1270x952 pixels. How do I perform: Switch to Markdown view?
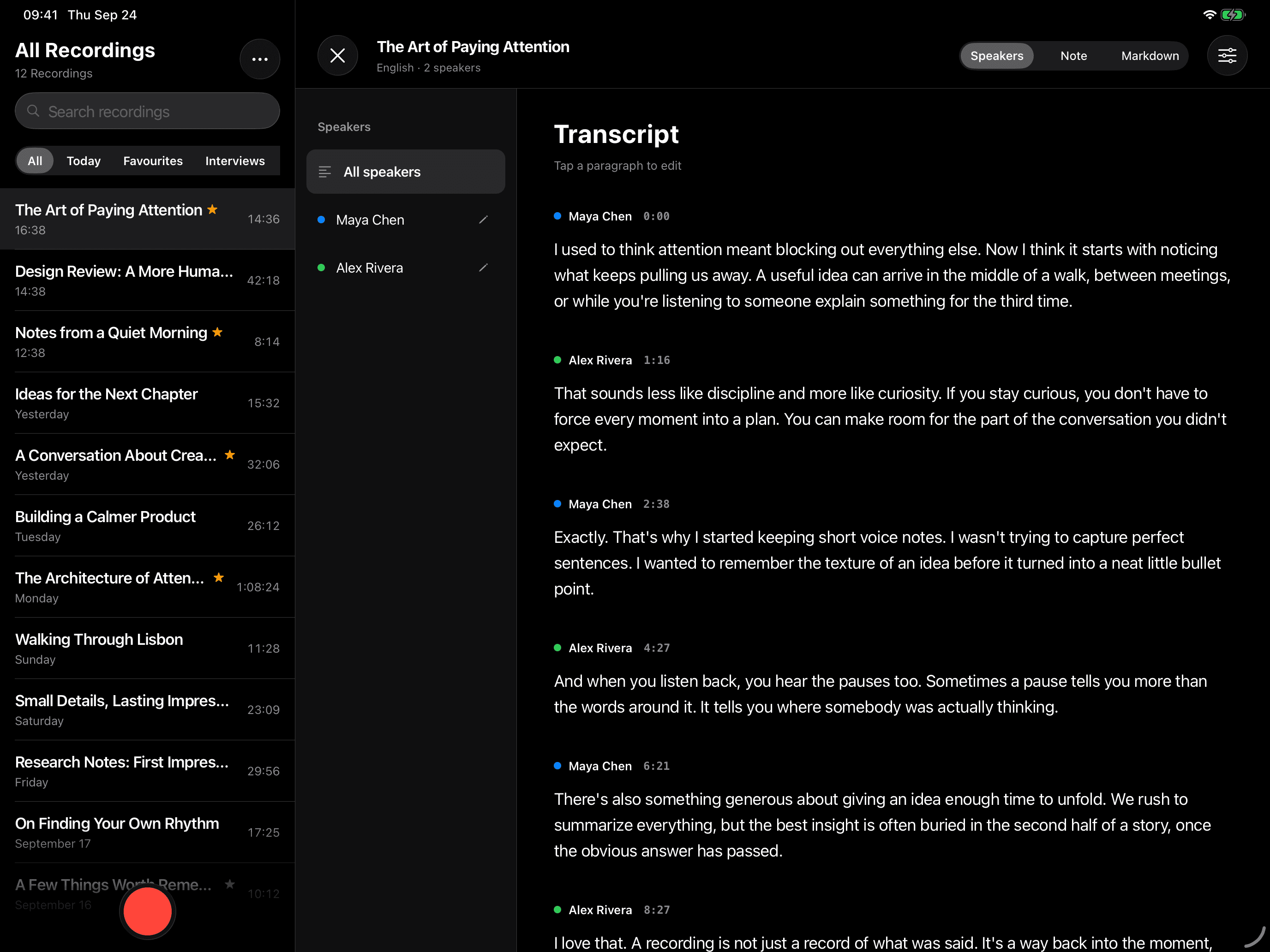tap(1150, 56)
